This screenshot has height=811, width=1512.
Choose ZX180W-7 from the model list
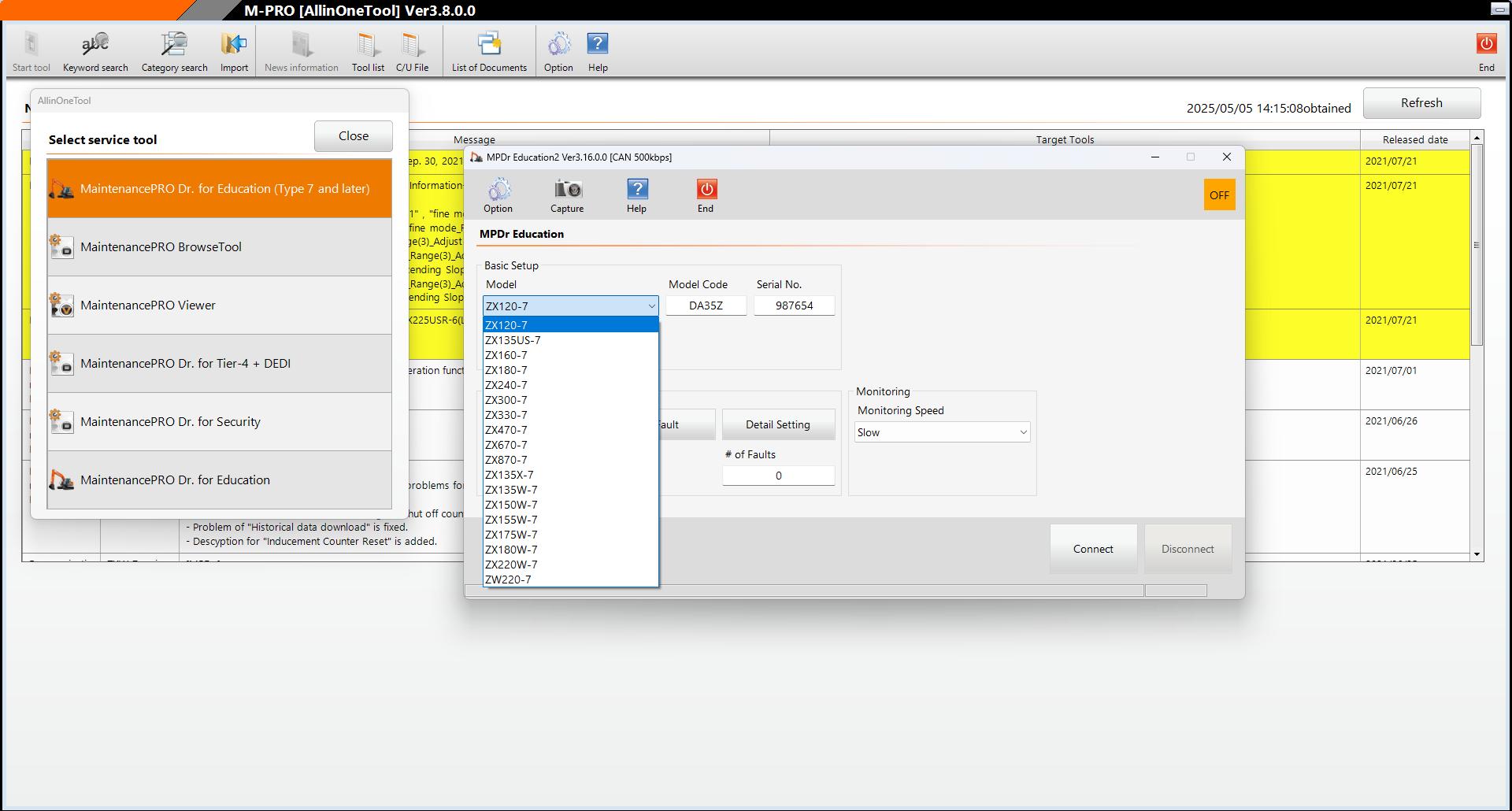tap(571, 550)
